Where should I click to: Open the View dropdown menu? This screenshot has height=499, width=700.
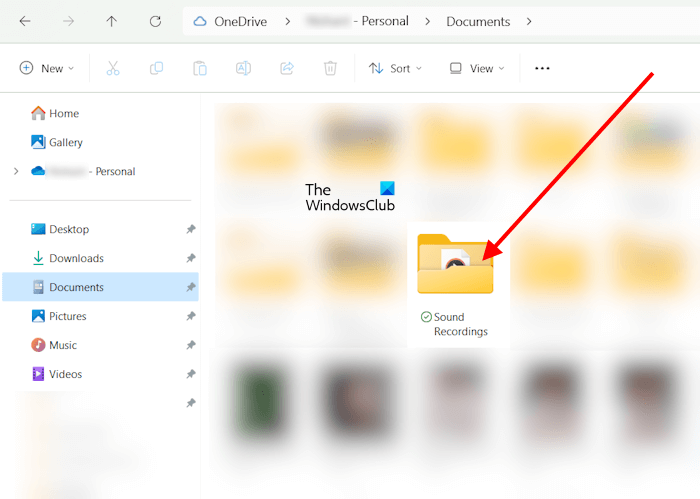pos(477,68)
